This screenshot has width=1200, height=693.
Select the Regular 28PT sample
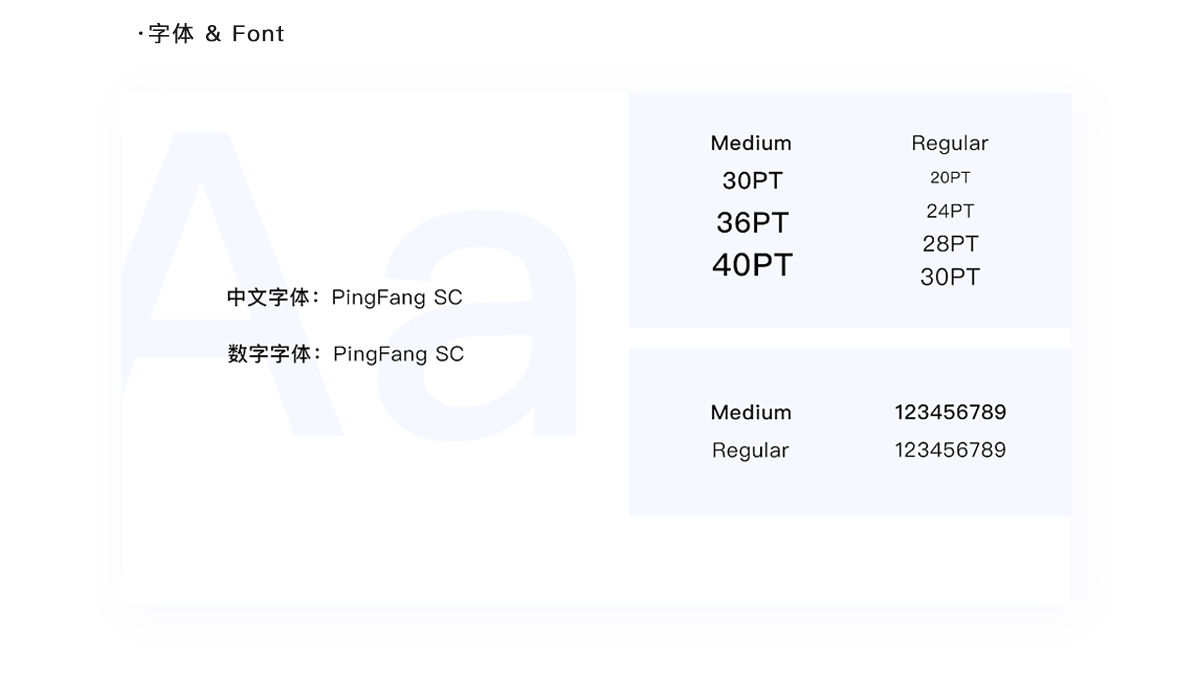(950, 244)
